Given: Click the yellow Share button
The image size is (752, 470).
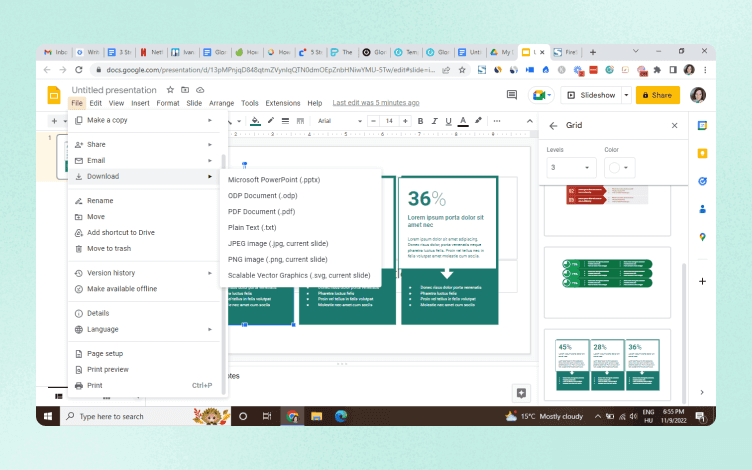Looking at the screenshot, I should [x=658, y=95].
